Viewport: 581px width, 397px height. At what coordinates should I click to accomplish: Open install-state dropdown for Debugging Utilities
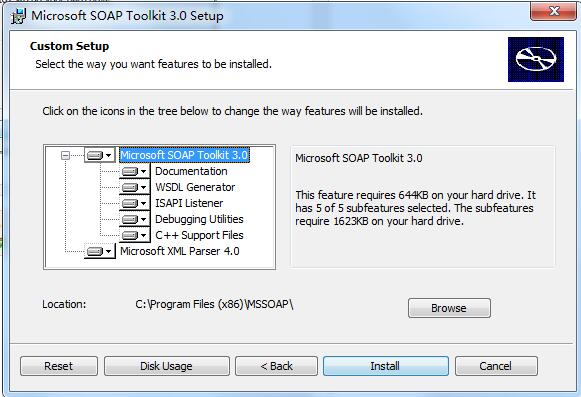[x=134, y=219]
